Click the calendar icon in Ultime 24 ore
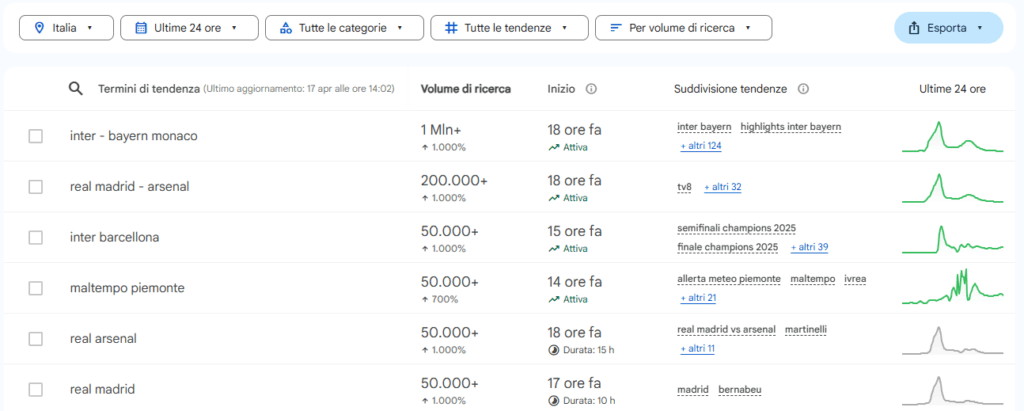This screenshot has height=411, width=1024. pos(140,28)
